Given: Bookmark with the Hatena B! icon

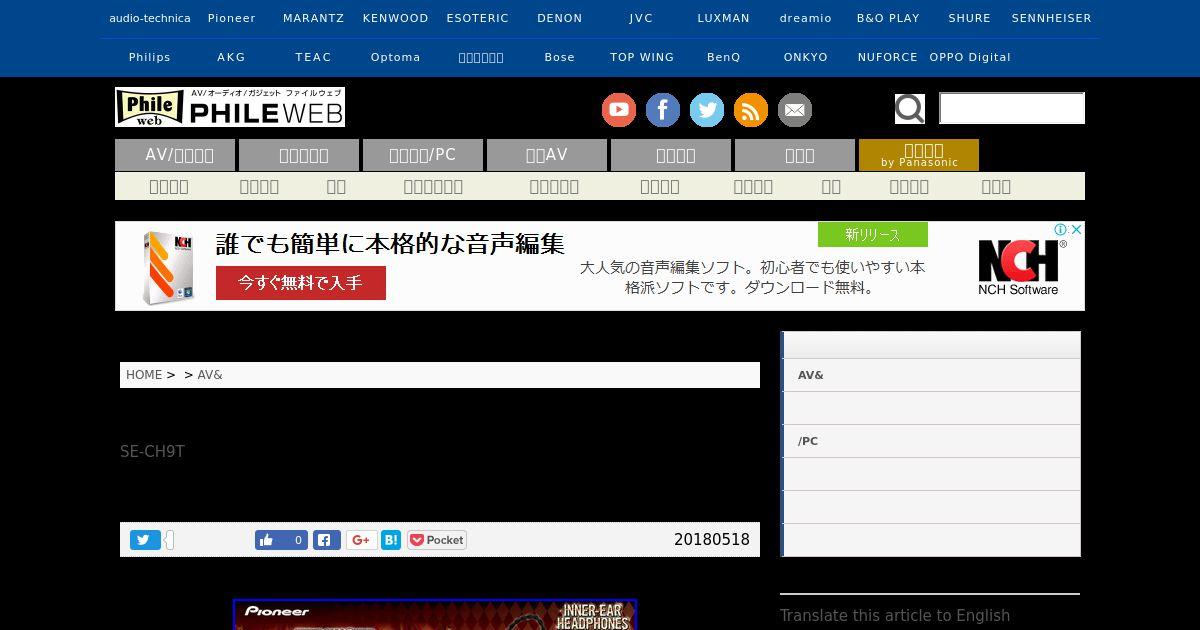Looking at the screenshot, I should [x=391, y=540].
